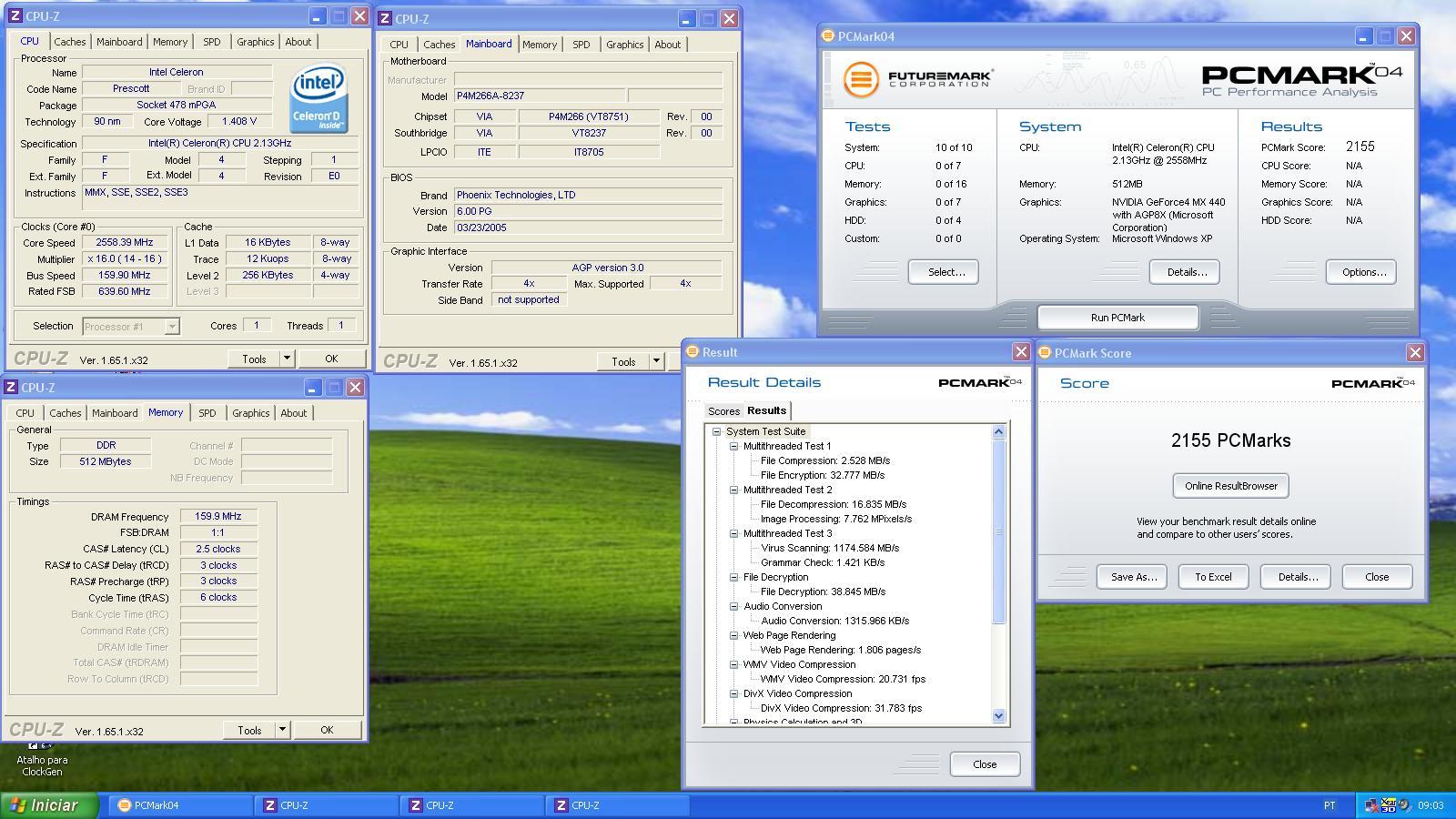Close the PCMark Score window with X
This screenshot has height=819, width=1456.
click(x=1415, y=353)
